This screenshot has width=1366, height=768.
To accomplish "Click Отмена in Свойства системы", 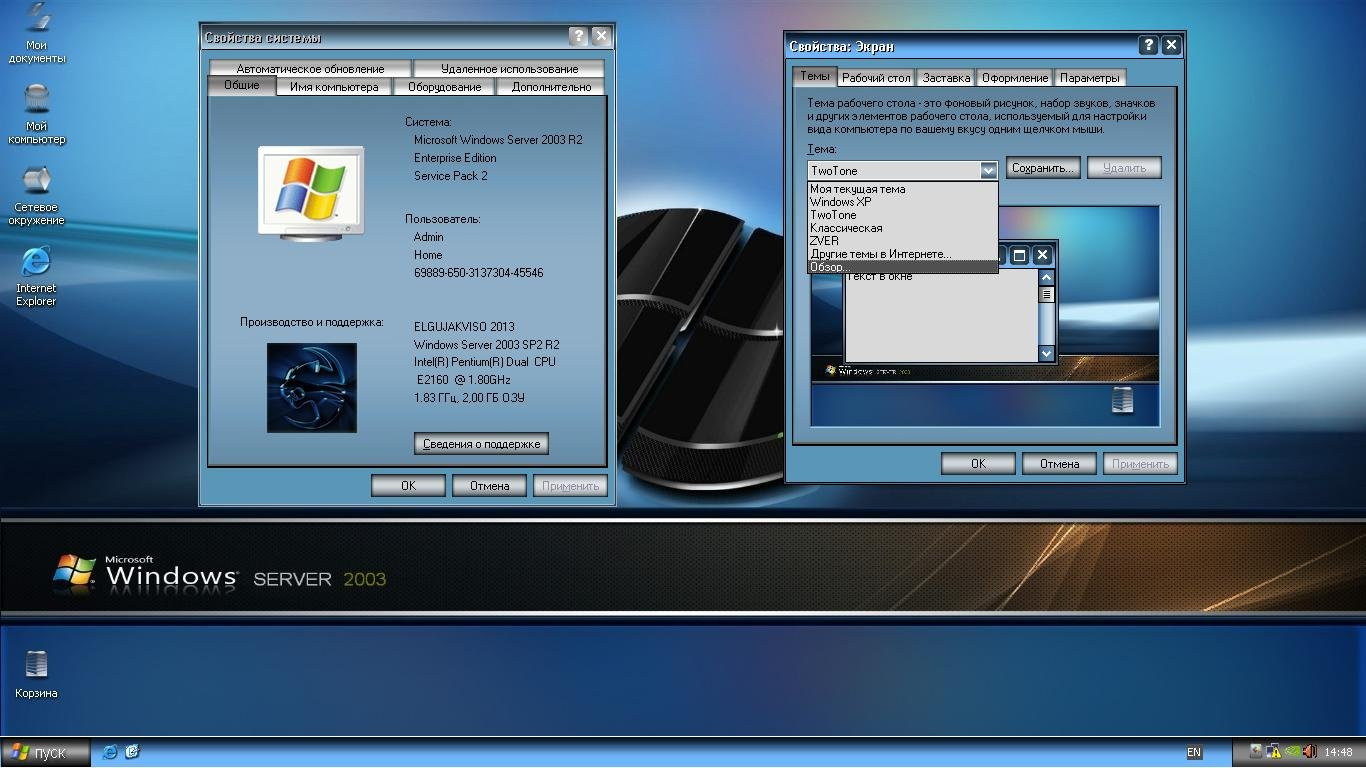I will pyautogui.click(x=489, y=486).
